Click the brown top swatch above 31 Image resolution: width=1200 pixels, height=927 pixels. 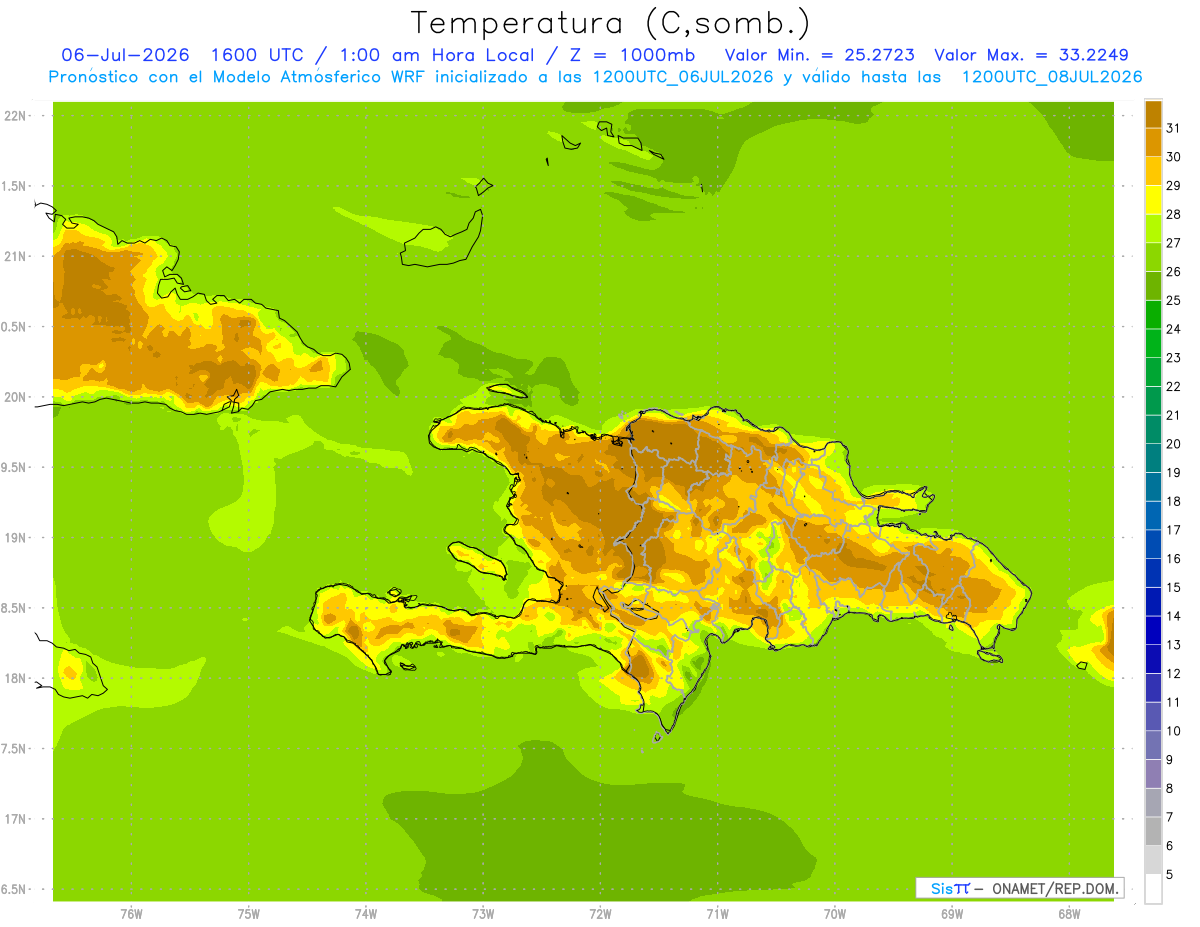tap(1153, 114)
